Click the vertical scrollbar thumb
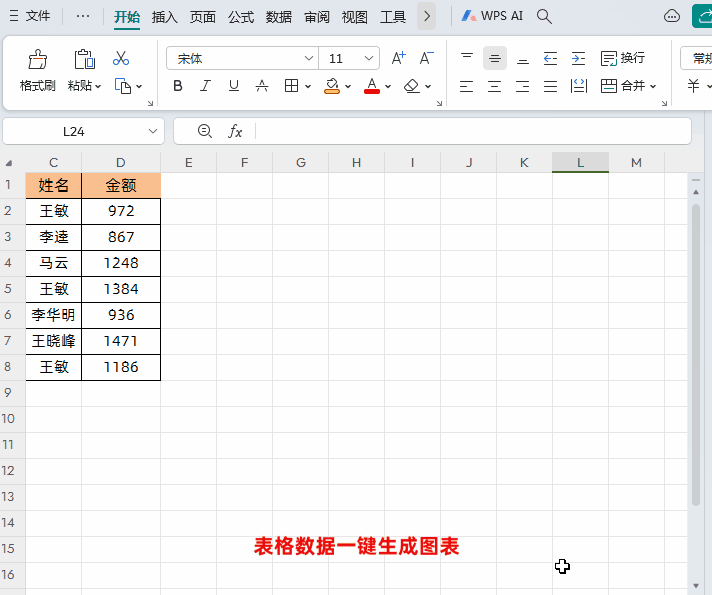The height and width of the screenshot is (595, 712). (x=696, y=354)
